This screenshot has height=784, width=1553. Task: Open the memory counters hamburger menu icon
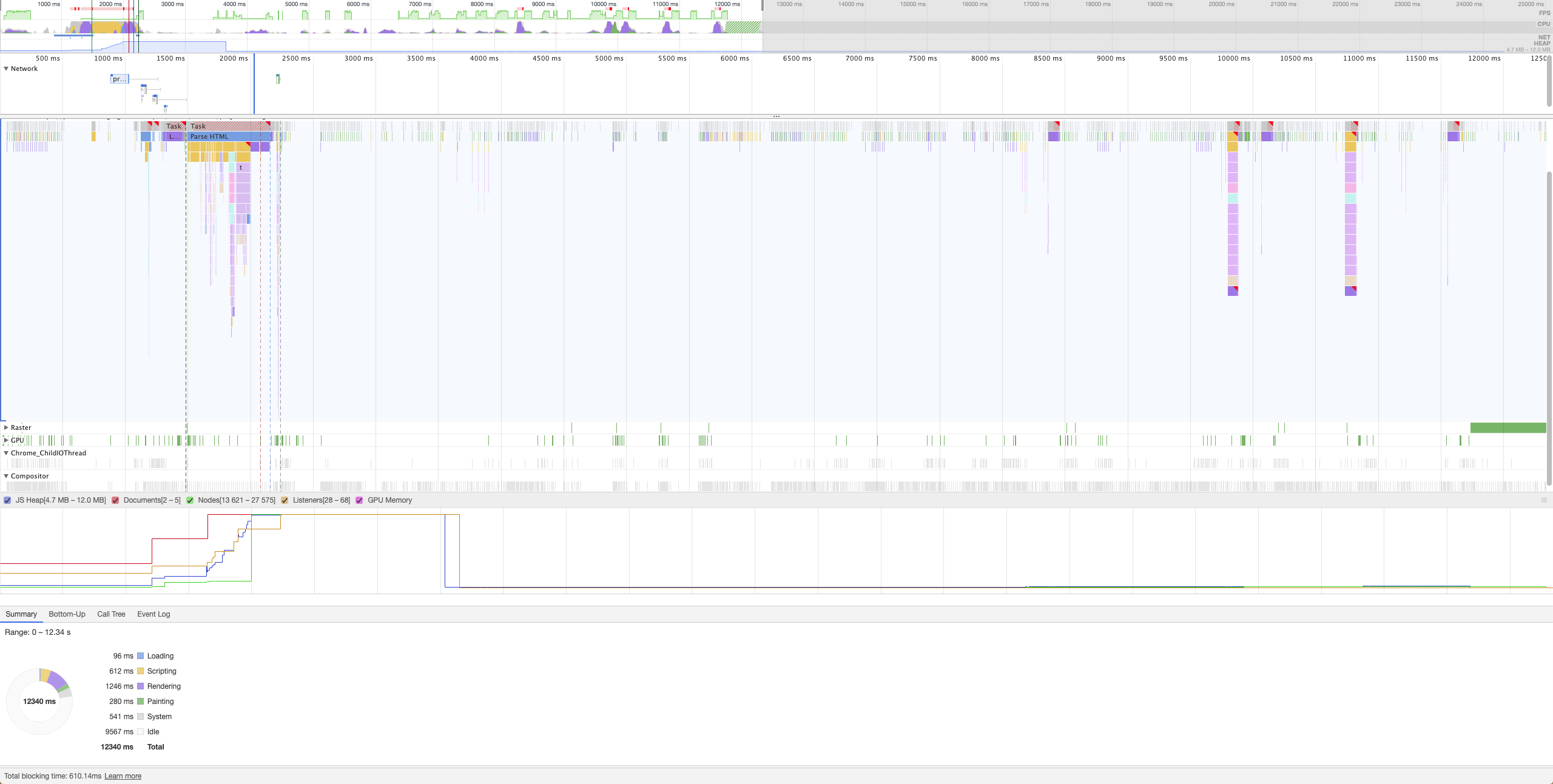coord(1544,500)
